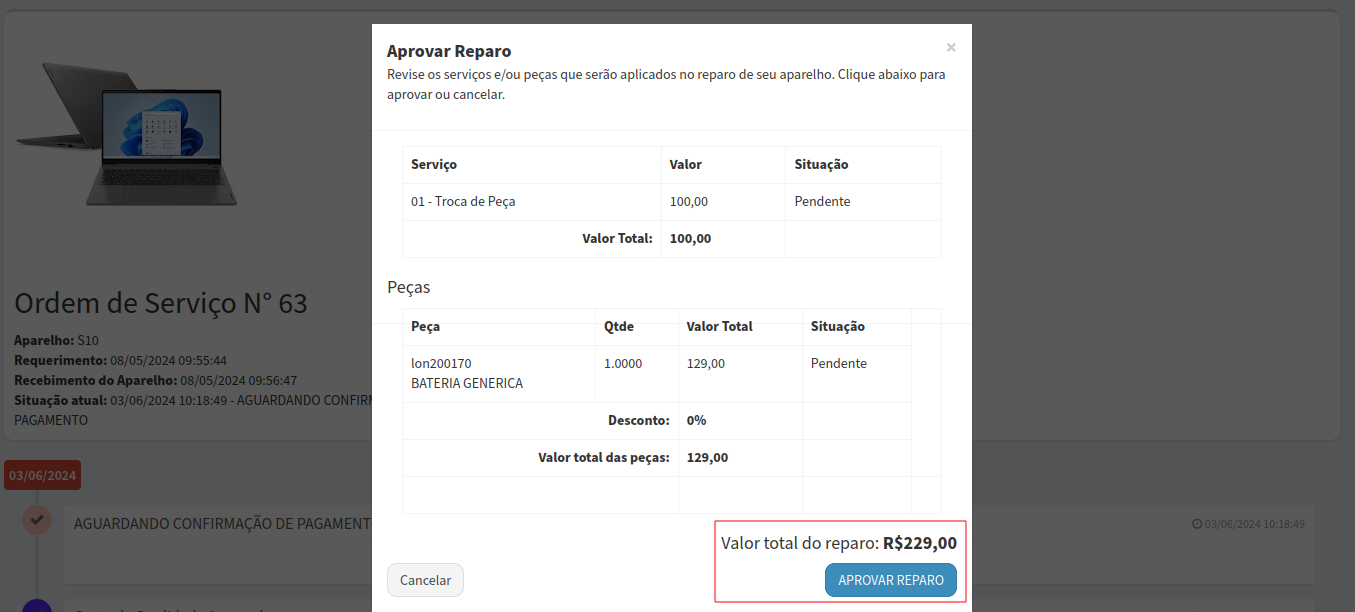The width and height of the screenshot is (1355, 612).
Task: Click the R$229,00 total repair value
Action: point(919,543)
